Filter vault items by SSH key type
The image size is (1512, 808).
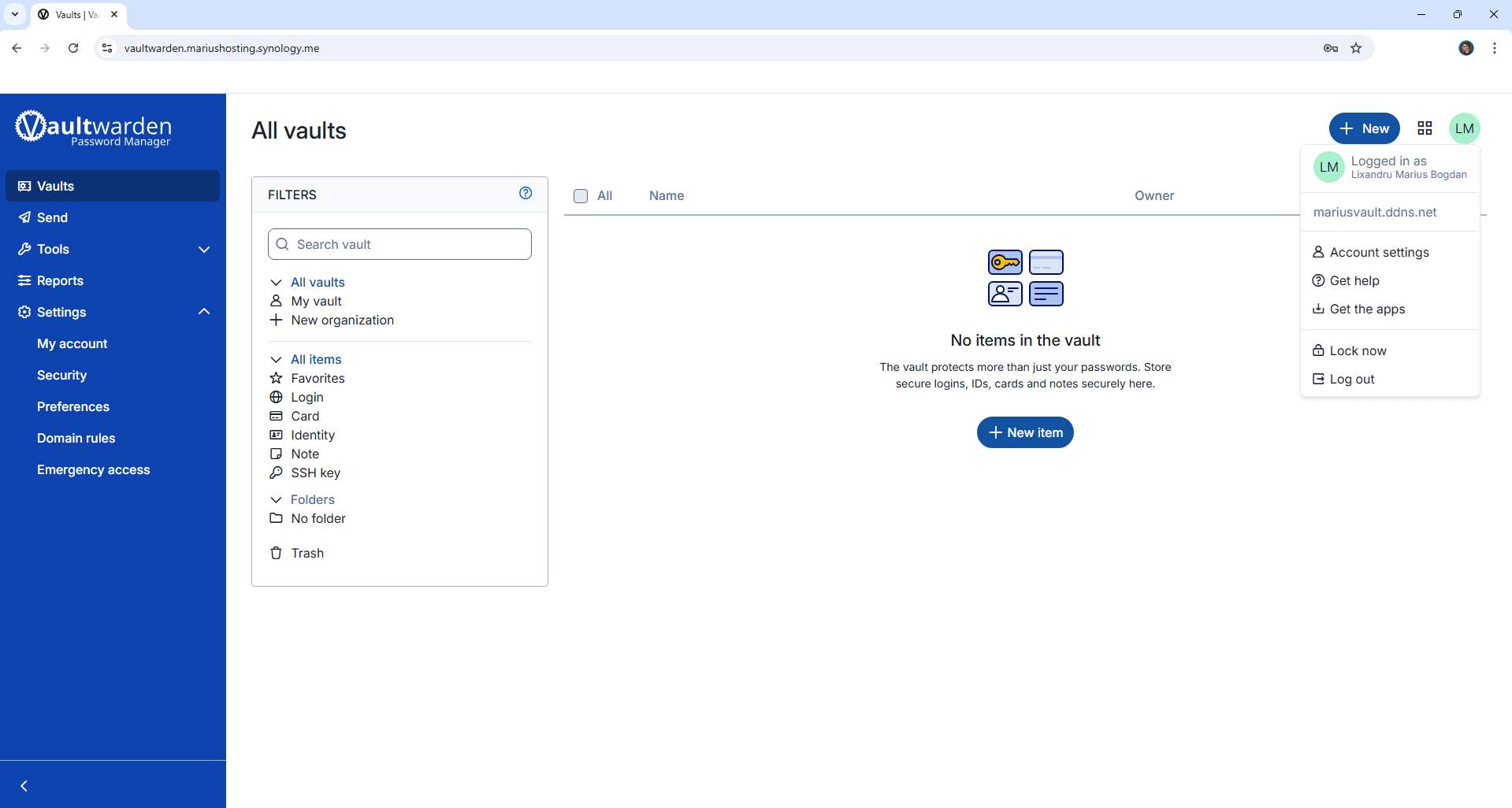coord(315,473)
